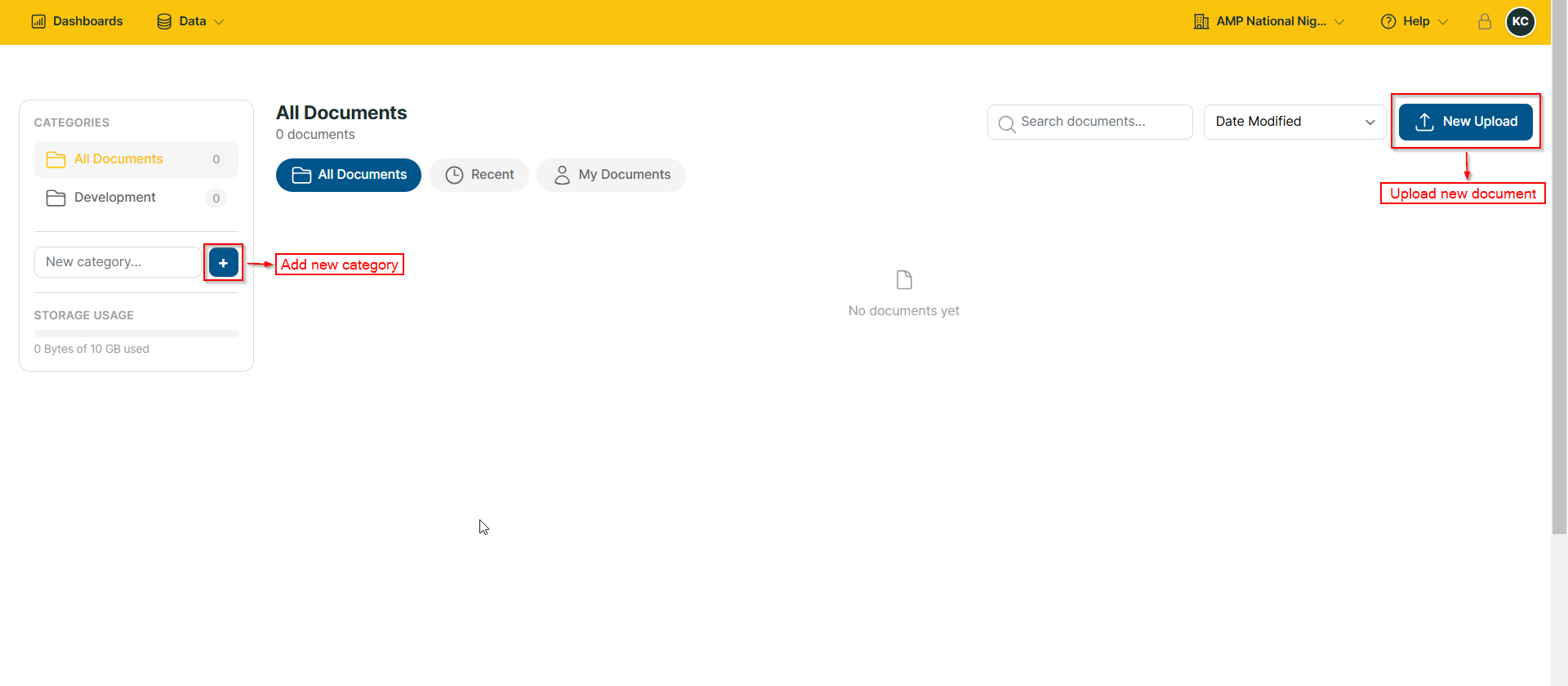
Task: Switch to the My Documents tab
Action: [612, 175]
